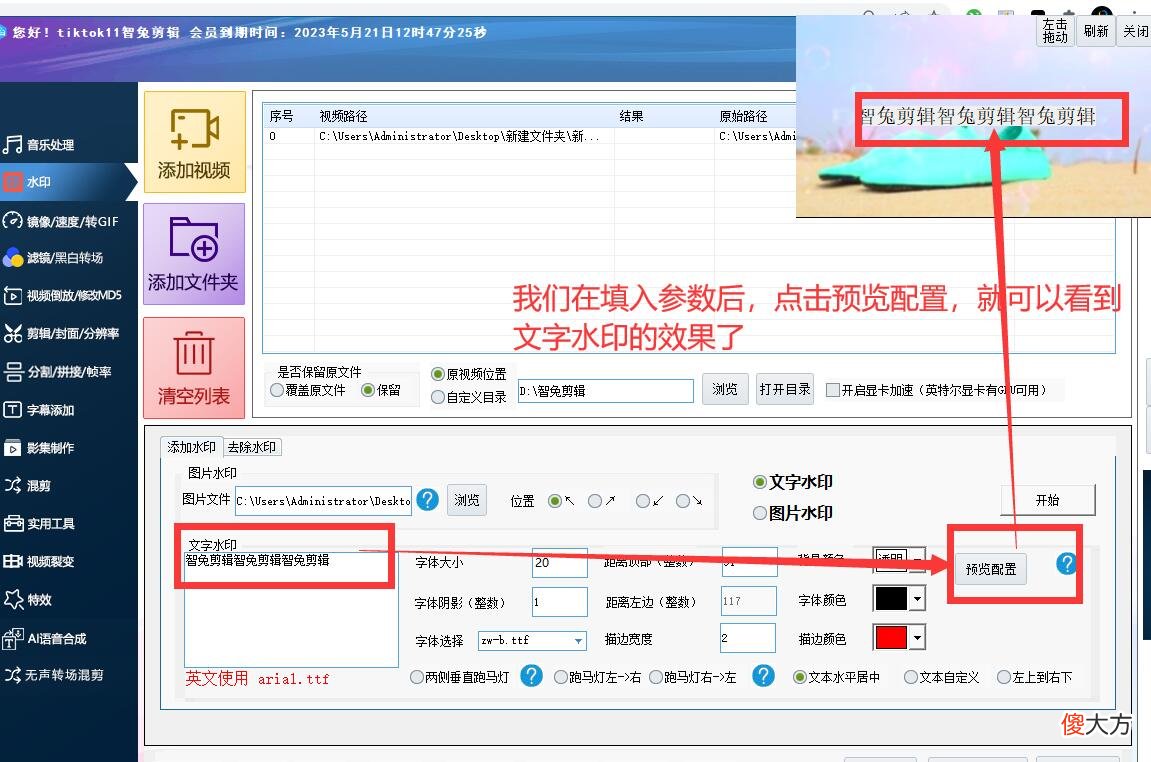This screenshot has height=762, width=1151.
Task: Click 添加文件夹 big button
Action: point(194,254)
